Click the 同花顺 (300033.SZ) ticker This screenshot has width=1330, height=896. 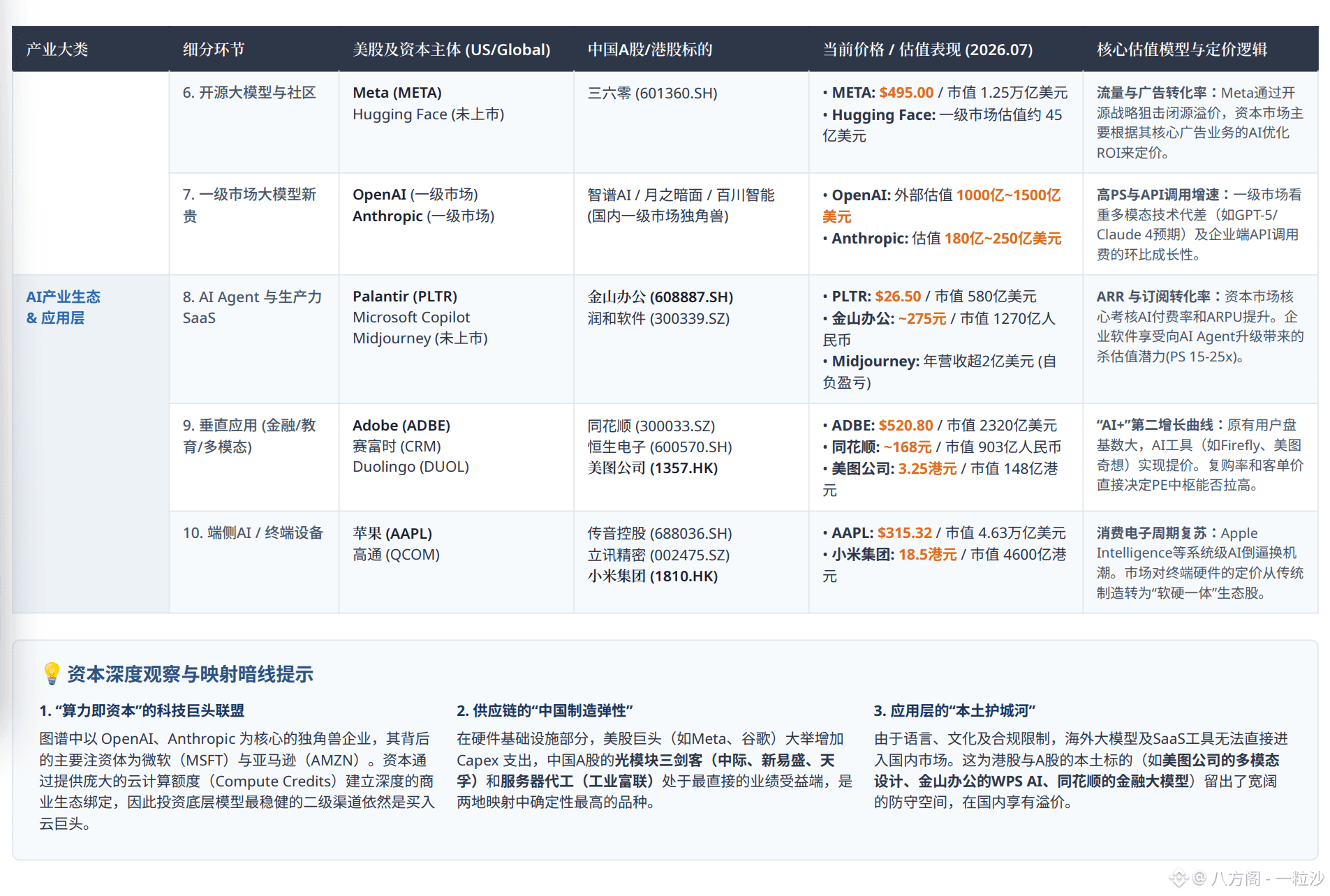click(651, 426)
